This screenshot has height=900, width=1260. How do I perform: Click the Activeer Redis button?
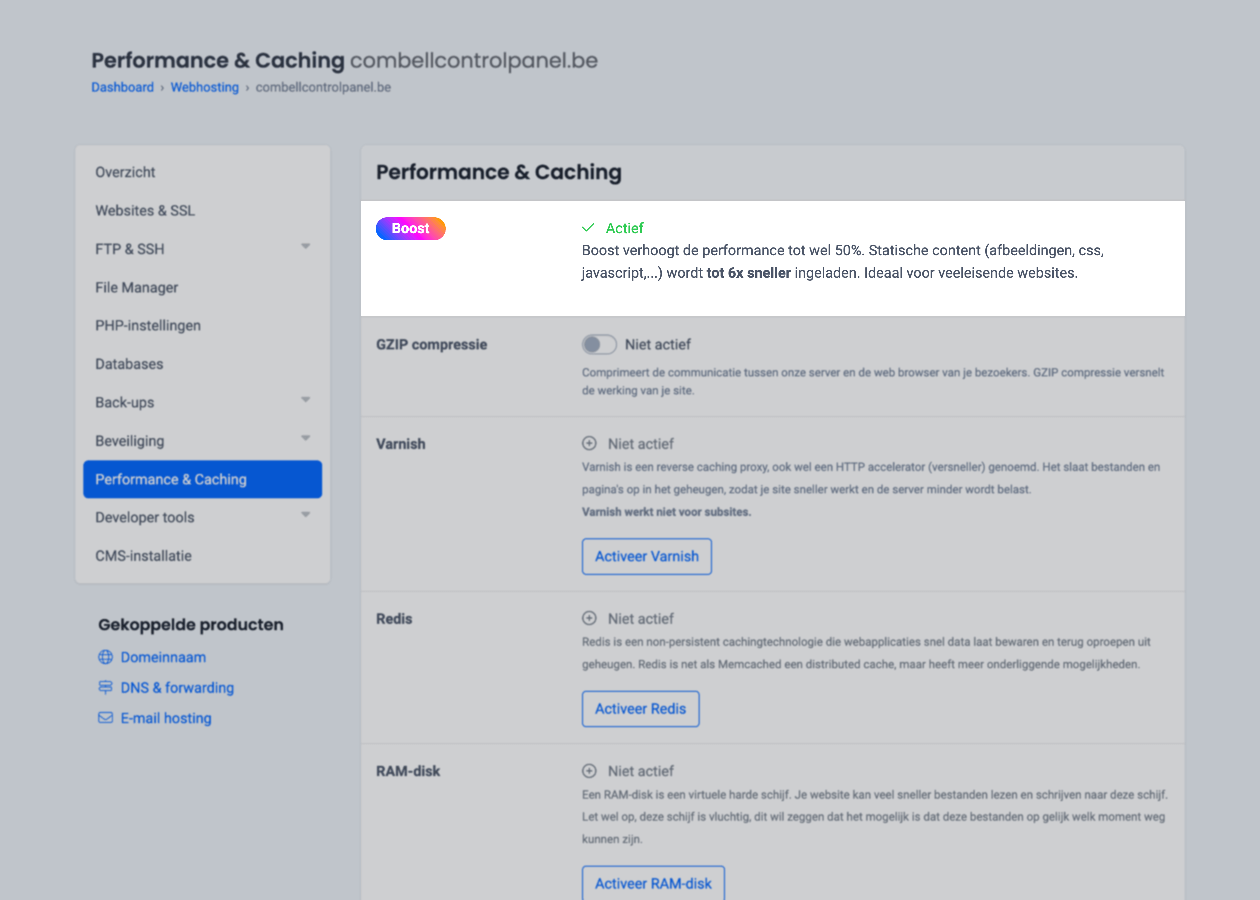[x=641, y=709]
